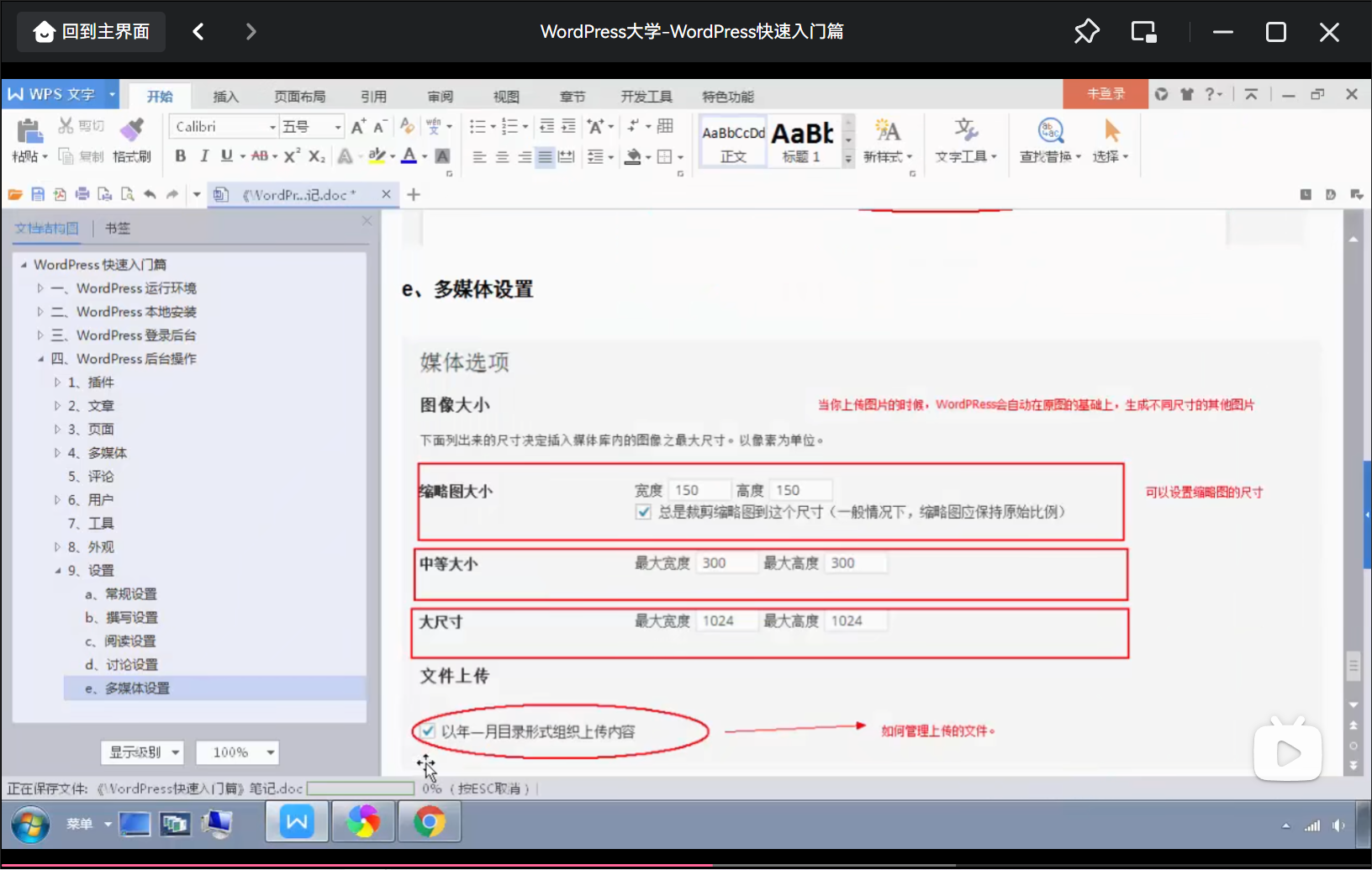
Task: Open the WPS 文字 application menu
Action: pyautogui.click(x=60, y=94)
